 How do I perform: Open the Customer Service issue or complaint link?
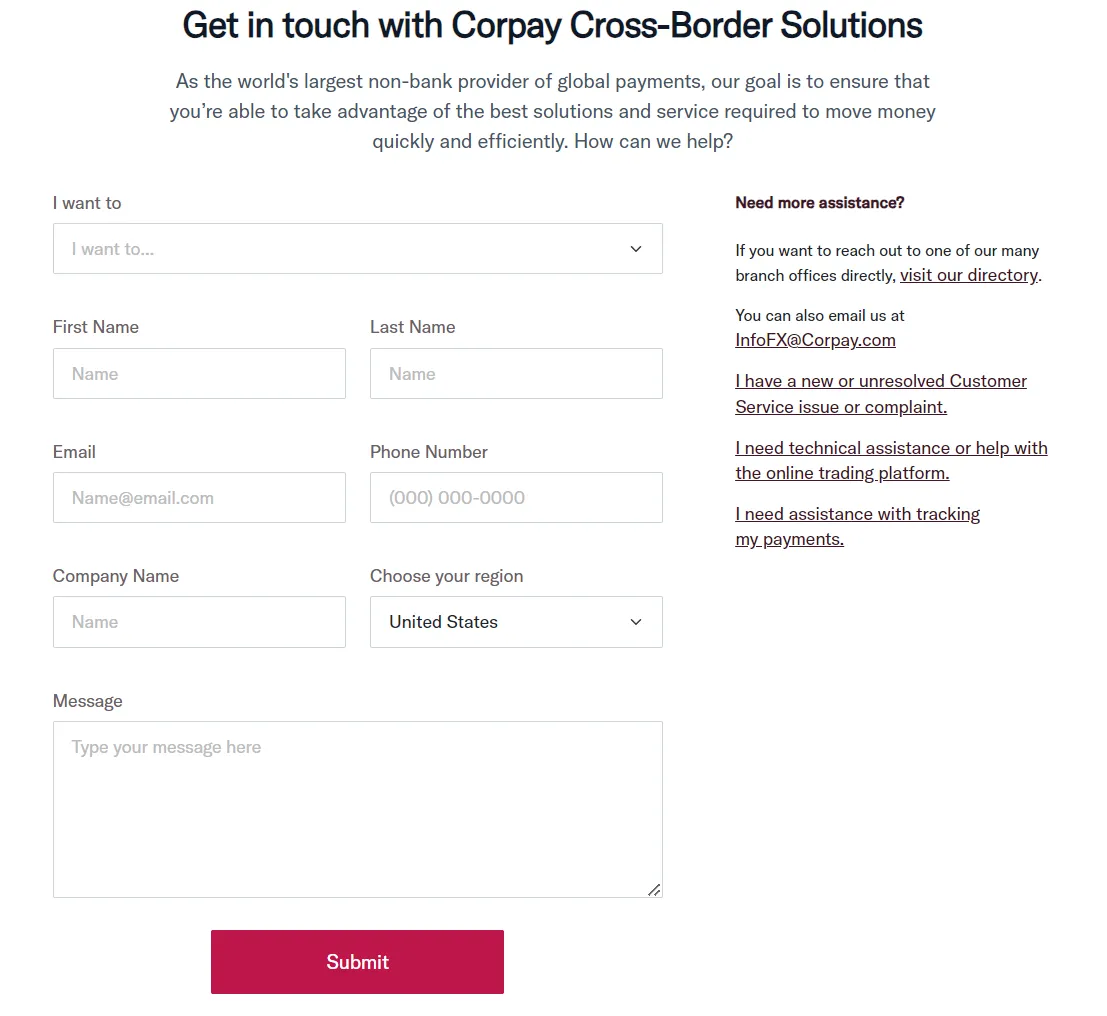click(881, 394)
